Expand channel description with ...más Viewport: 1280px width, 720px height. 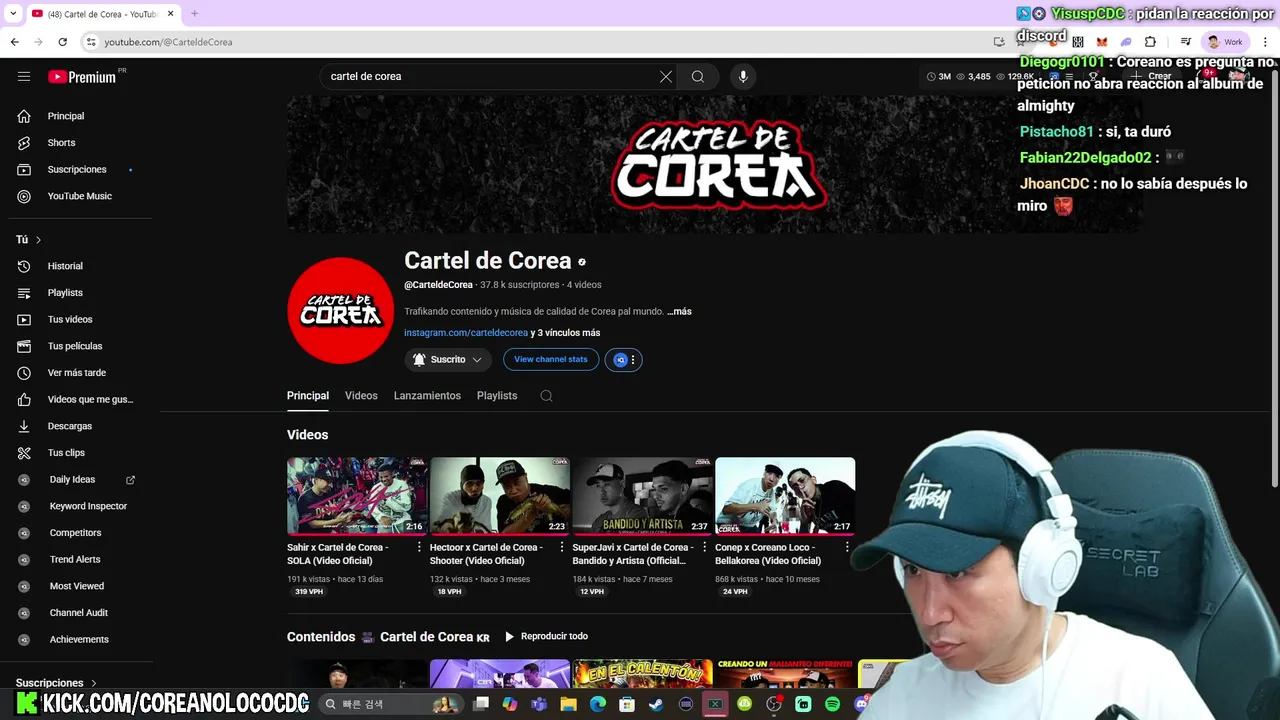tap(679, 312)
